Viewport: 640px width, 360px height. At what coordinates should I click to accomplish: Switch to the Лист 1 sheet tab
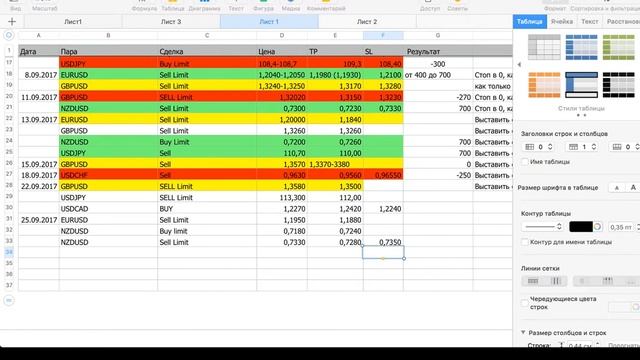[269, 22]
